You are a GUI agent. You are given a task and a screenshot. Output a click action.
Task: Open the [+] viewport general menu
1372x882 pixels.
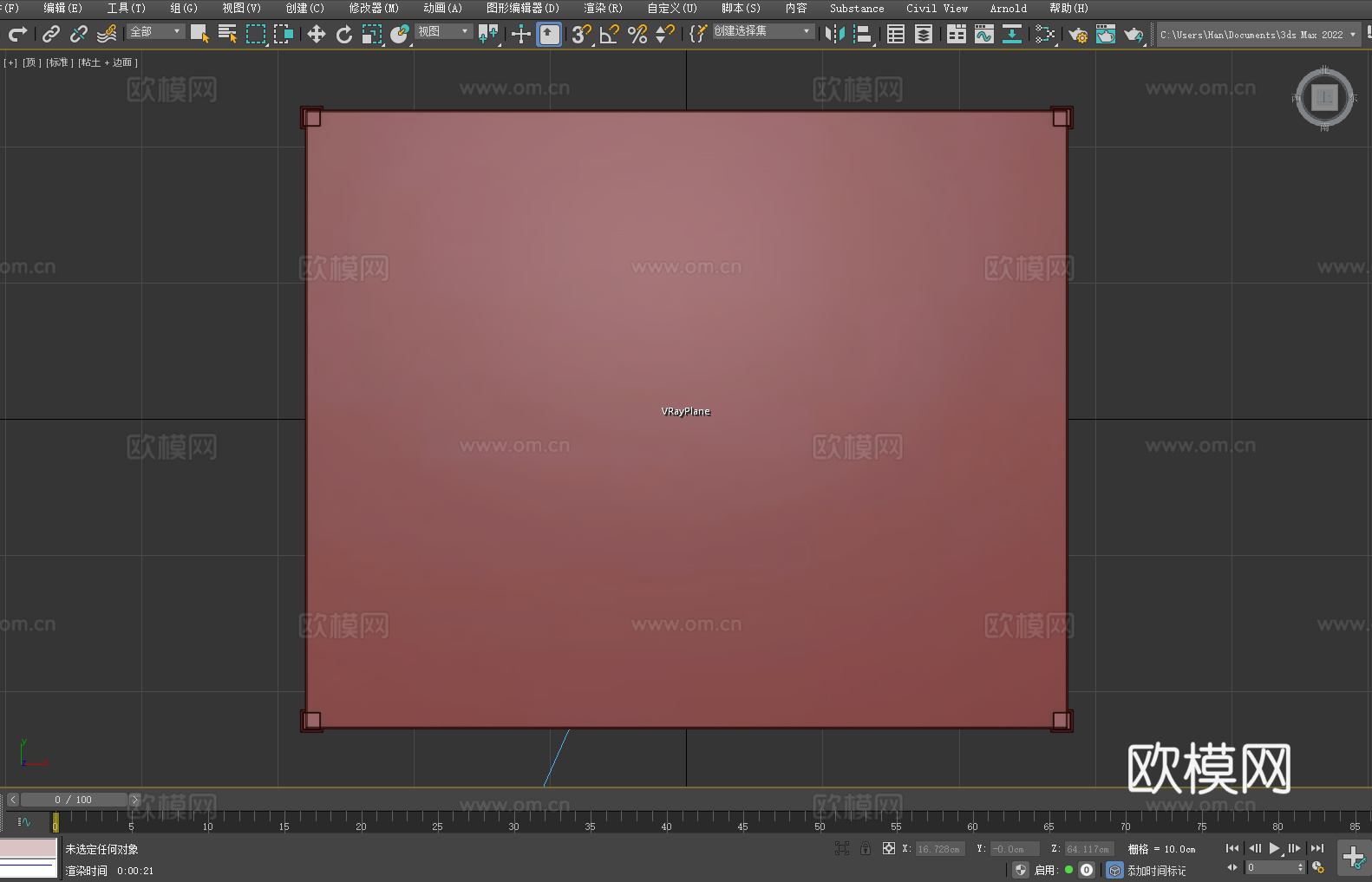click(10, 62)
